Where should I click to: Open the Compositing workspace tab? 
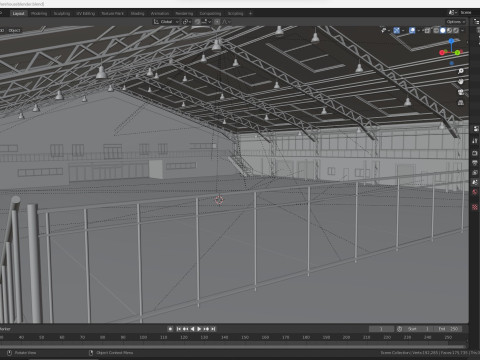[x=210, y=13]
